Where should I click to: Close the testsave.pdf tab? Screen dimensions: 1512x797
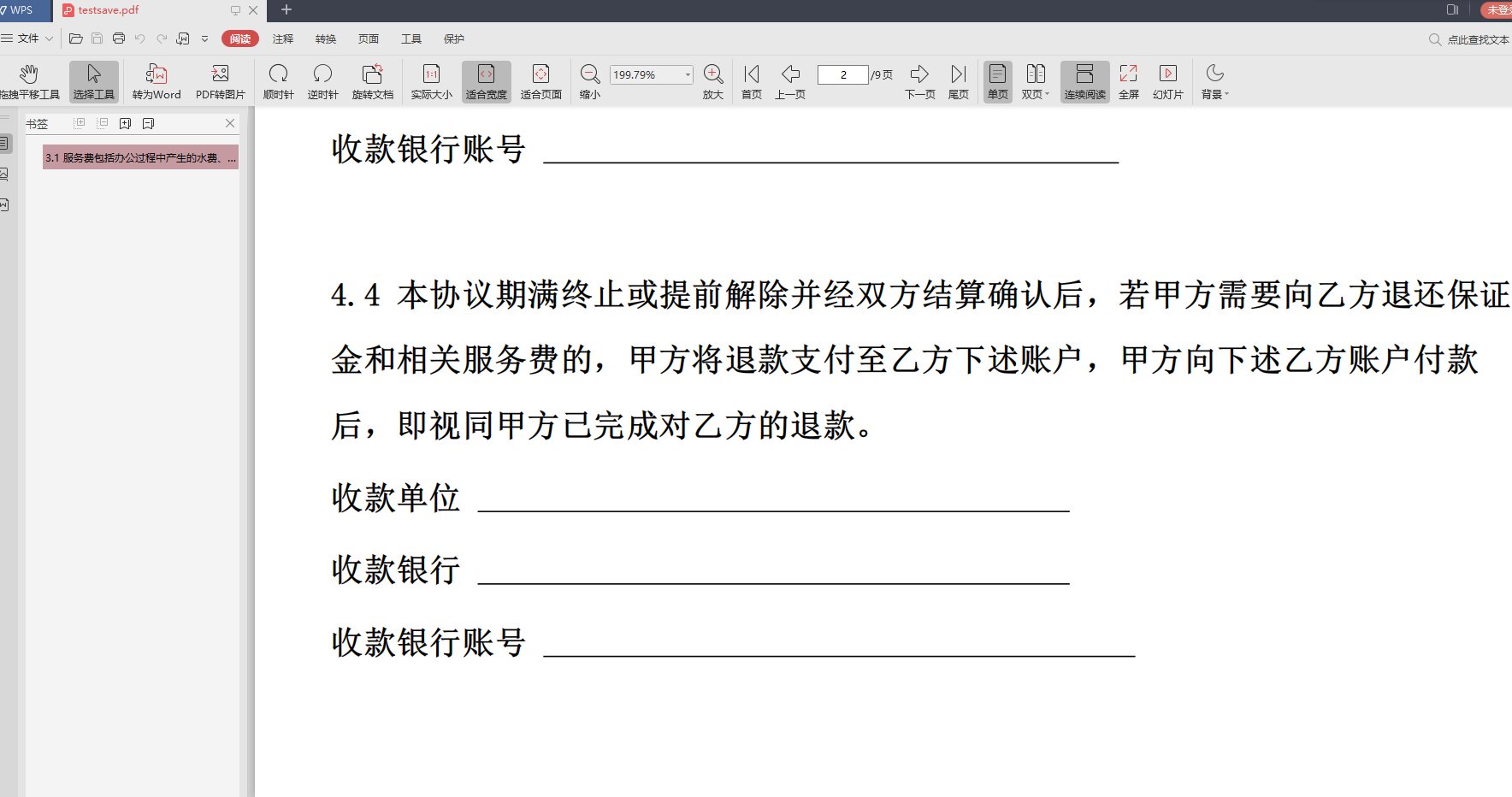253,10
